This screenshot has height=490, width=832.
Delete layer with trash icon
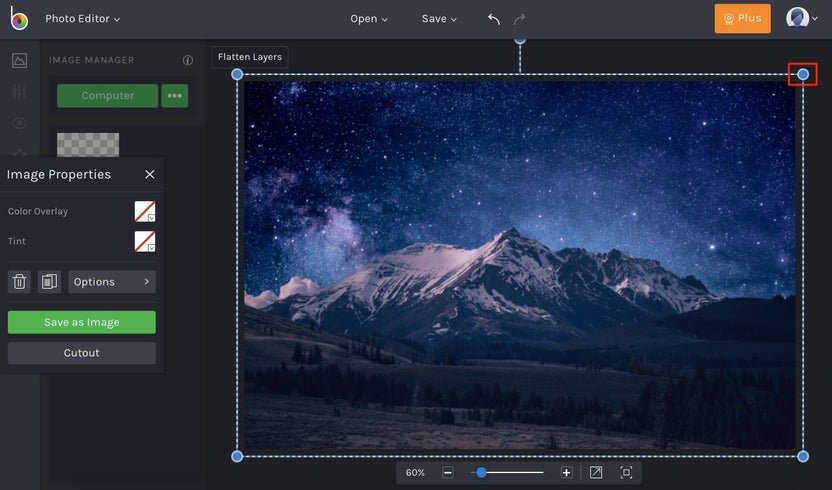[x=20, y=282]
